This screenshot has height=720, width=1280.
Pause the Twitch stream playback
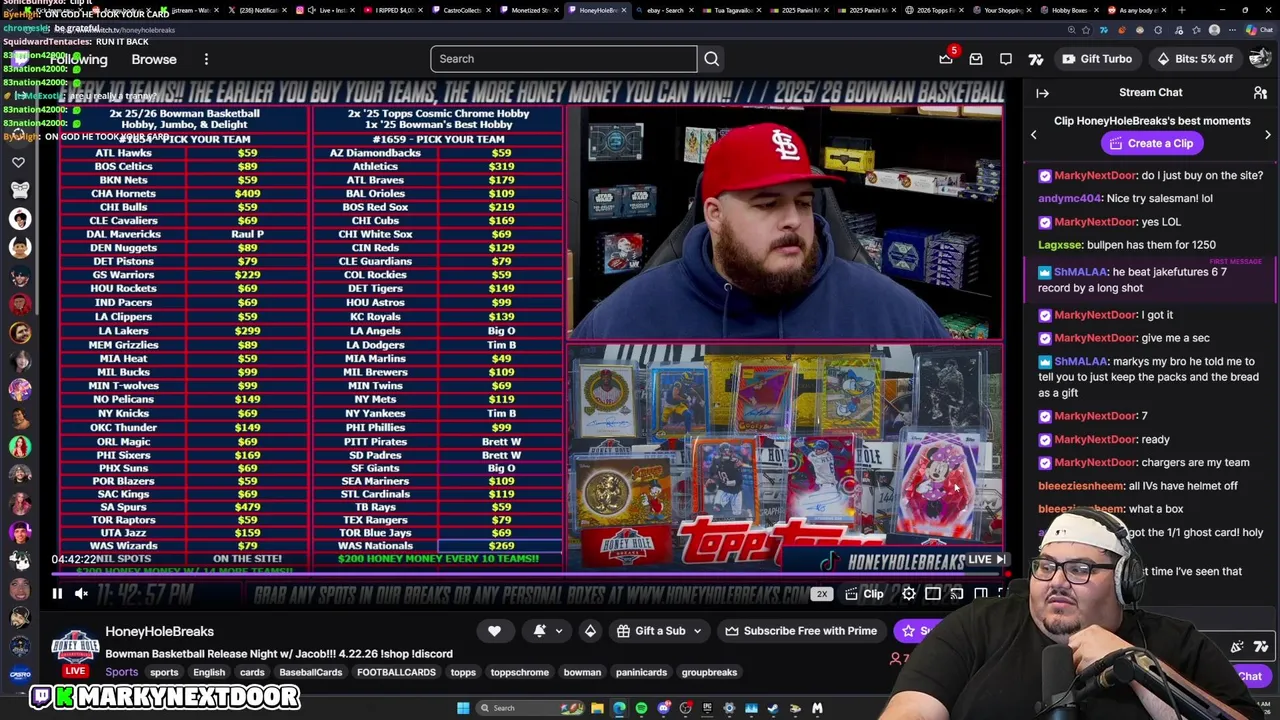(x=57, y=594)
